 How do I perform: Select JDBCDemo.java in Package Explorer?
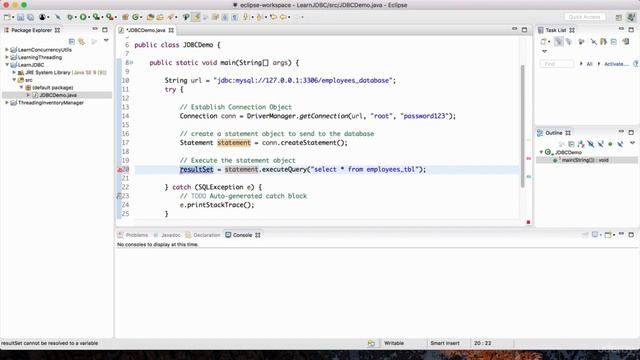pyautogui.click(x=58, y=95)
